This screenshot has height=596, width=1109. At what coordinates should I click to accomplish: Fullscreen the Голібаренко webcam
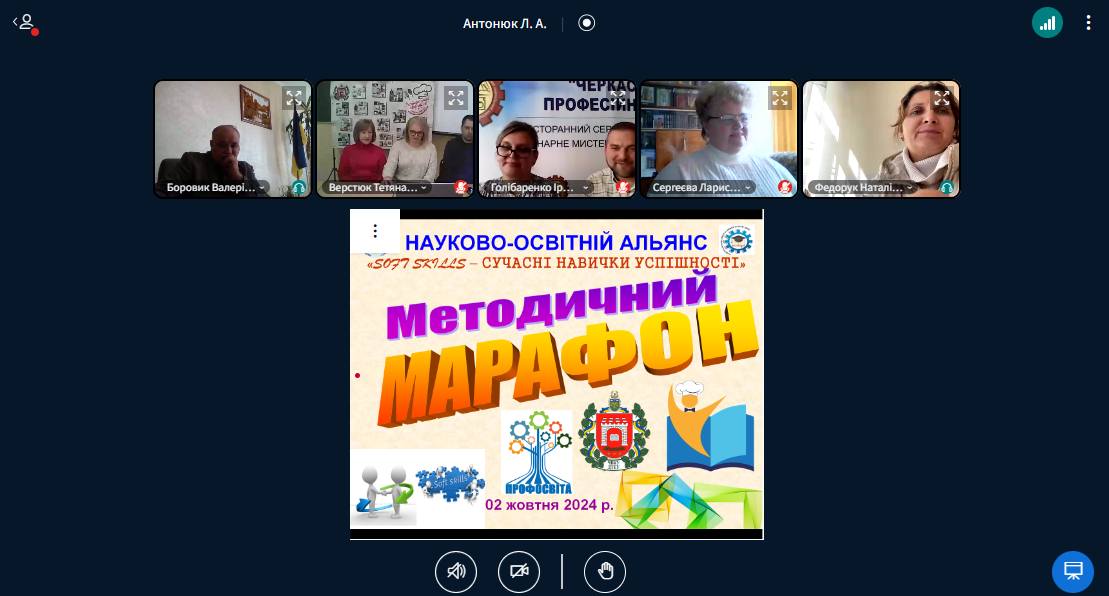pos(618,98)
